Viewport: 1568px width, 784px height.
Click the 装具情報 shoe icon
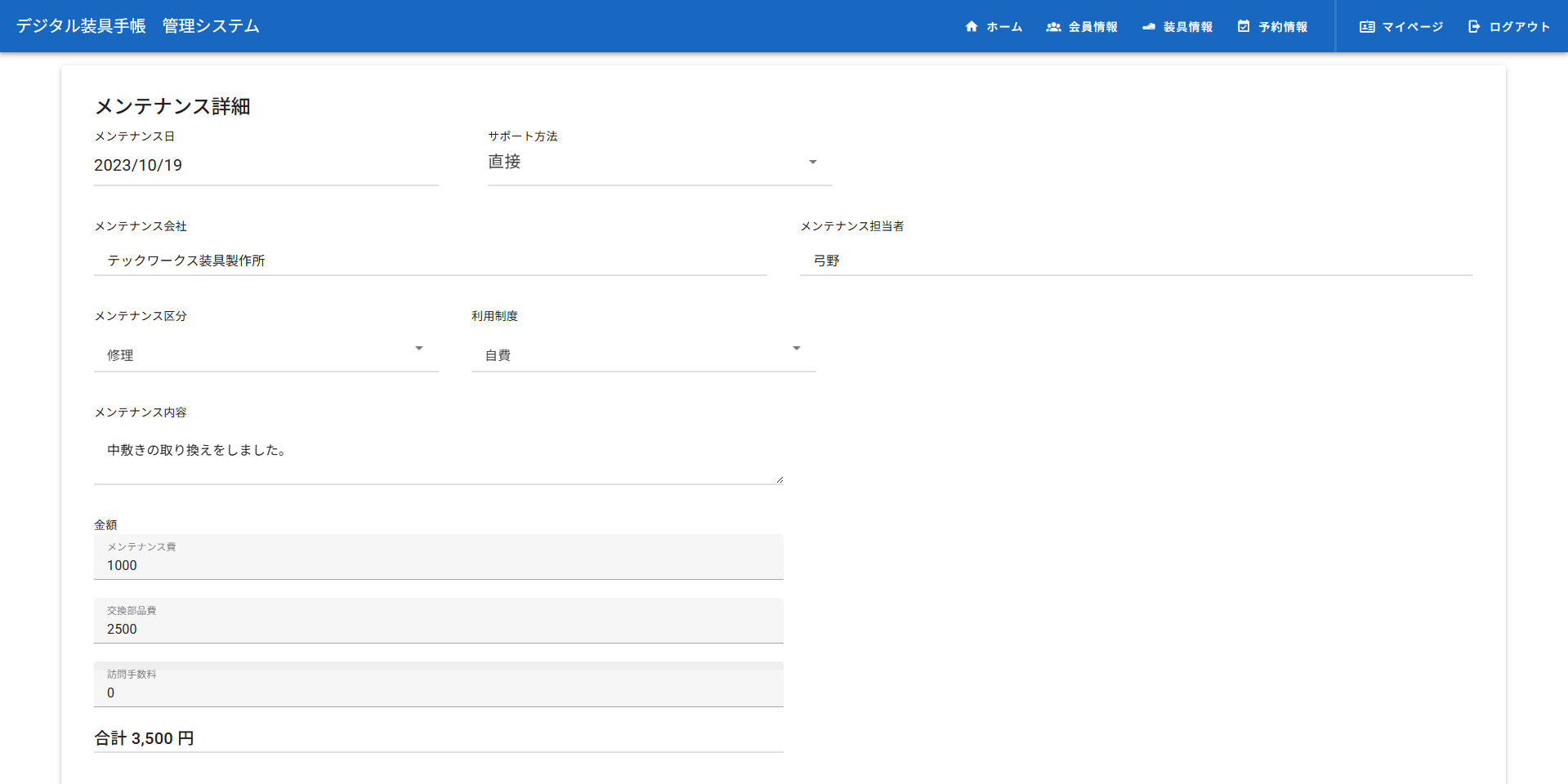tap(1149, 27)
